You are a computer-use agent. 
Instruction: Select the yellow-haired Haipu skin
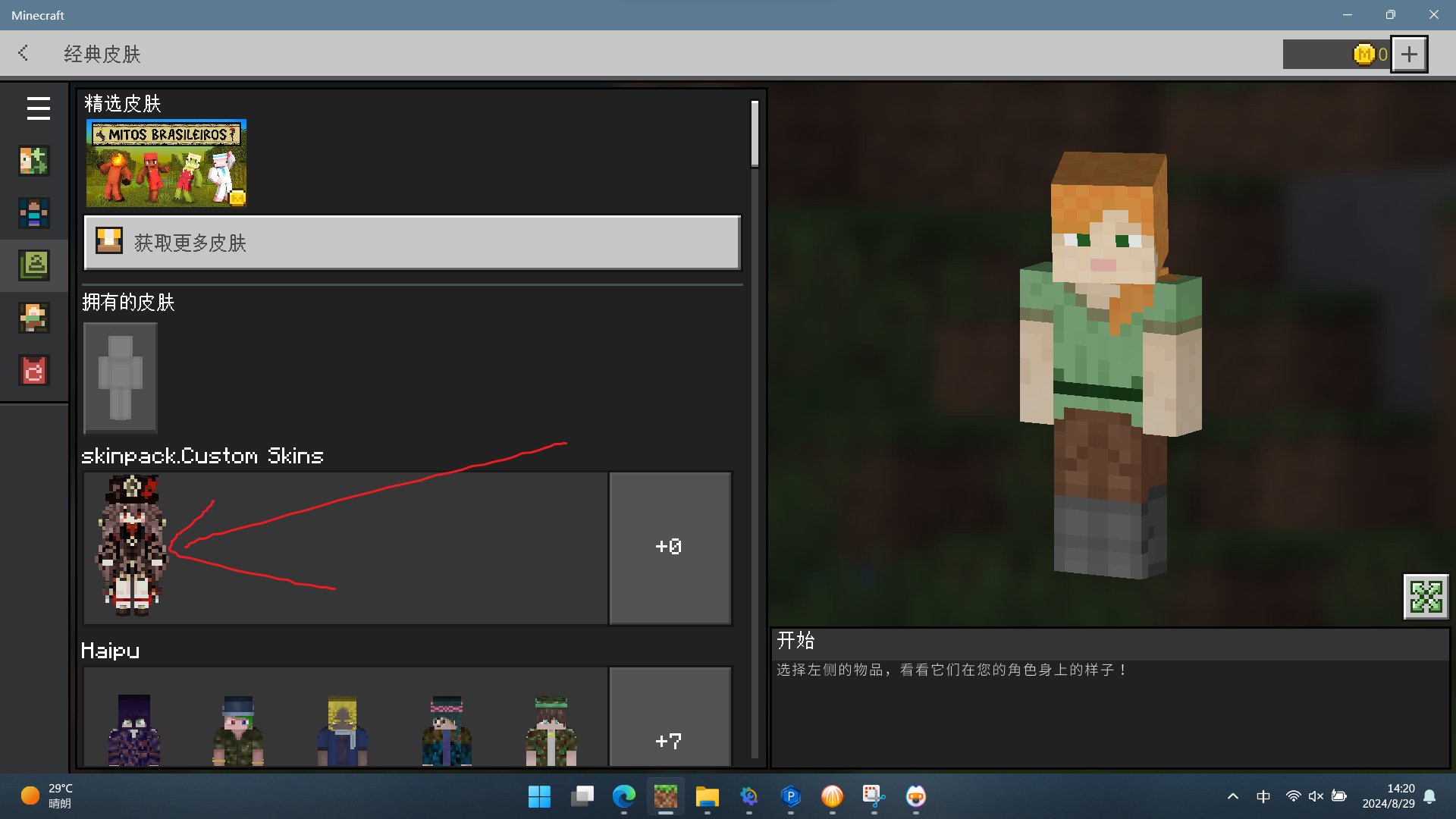[x=342, y=730]
